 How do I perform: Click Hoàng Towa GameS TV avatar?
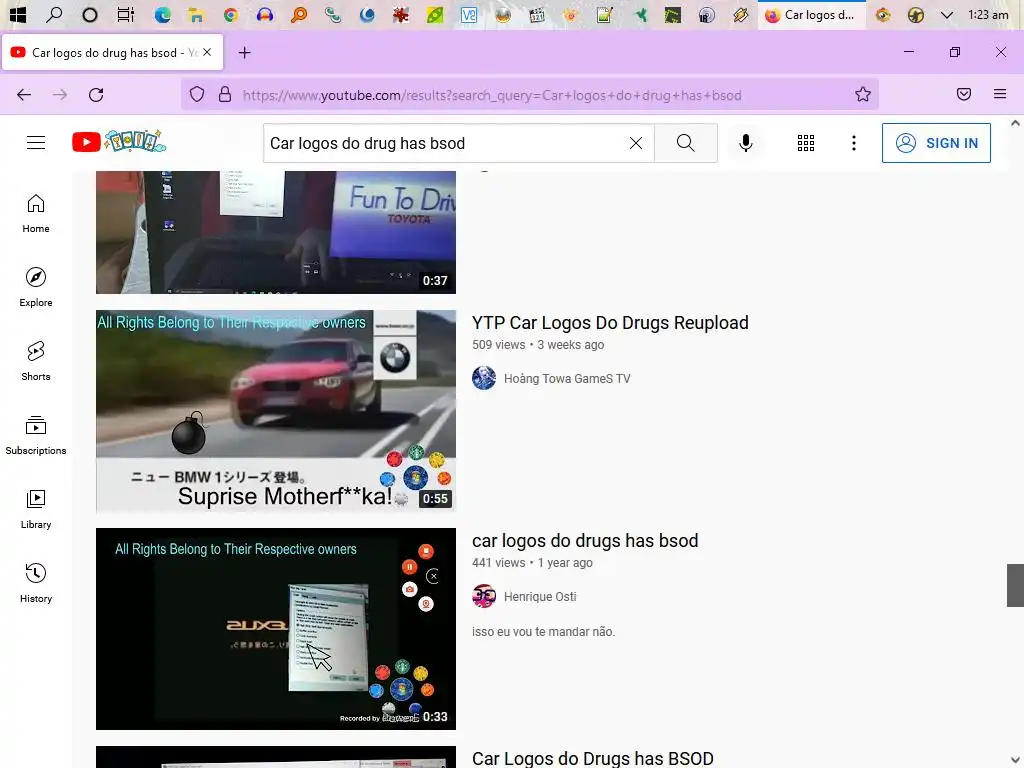coord(484,378)
